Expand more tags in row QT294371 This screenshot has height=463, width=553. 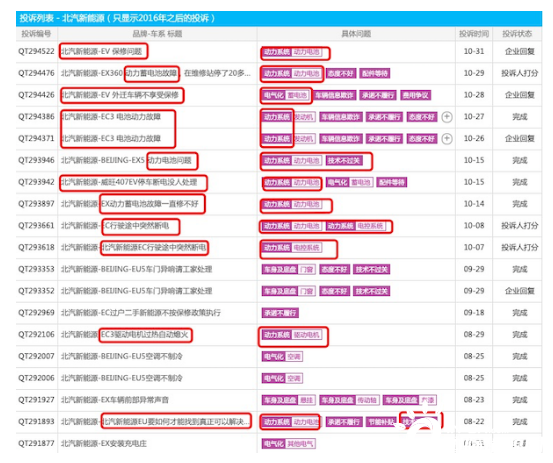pyautogui.click(x=447, y=139)
